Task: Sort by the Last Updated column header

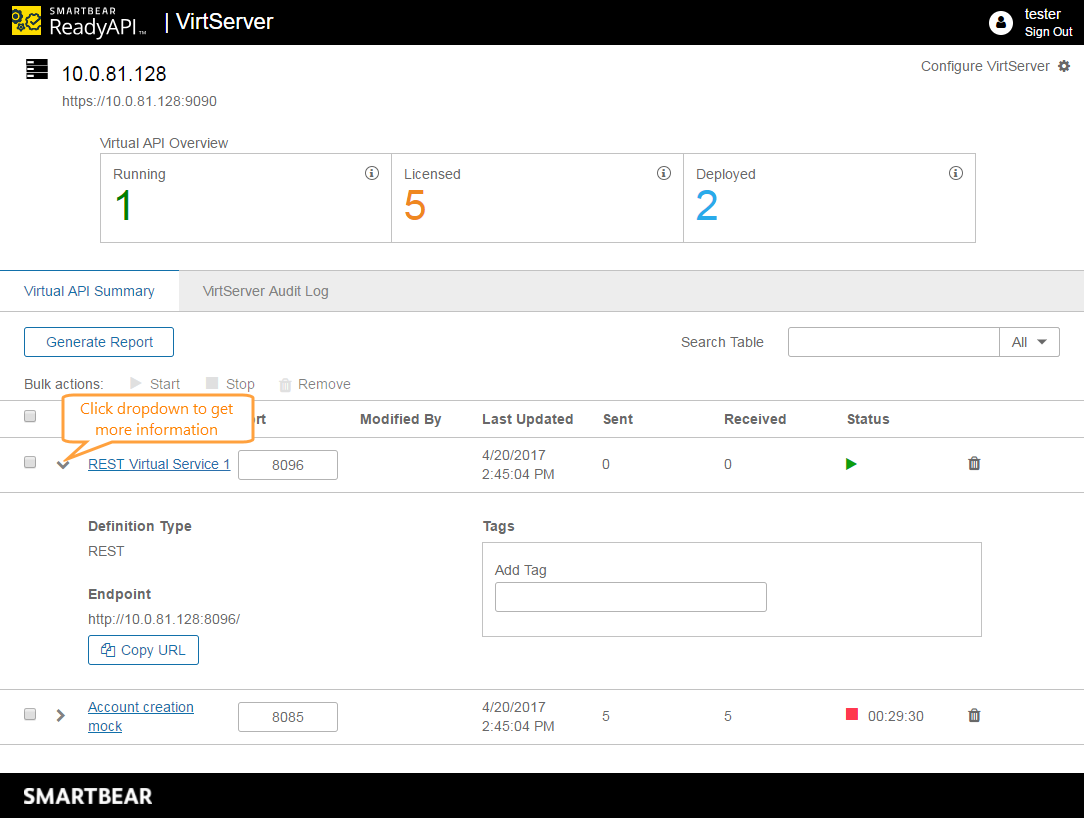Action: 527,419
